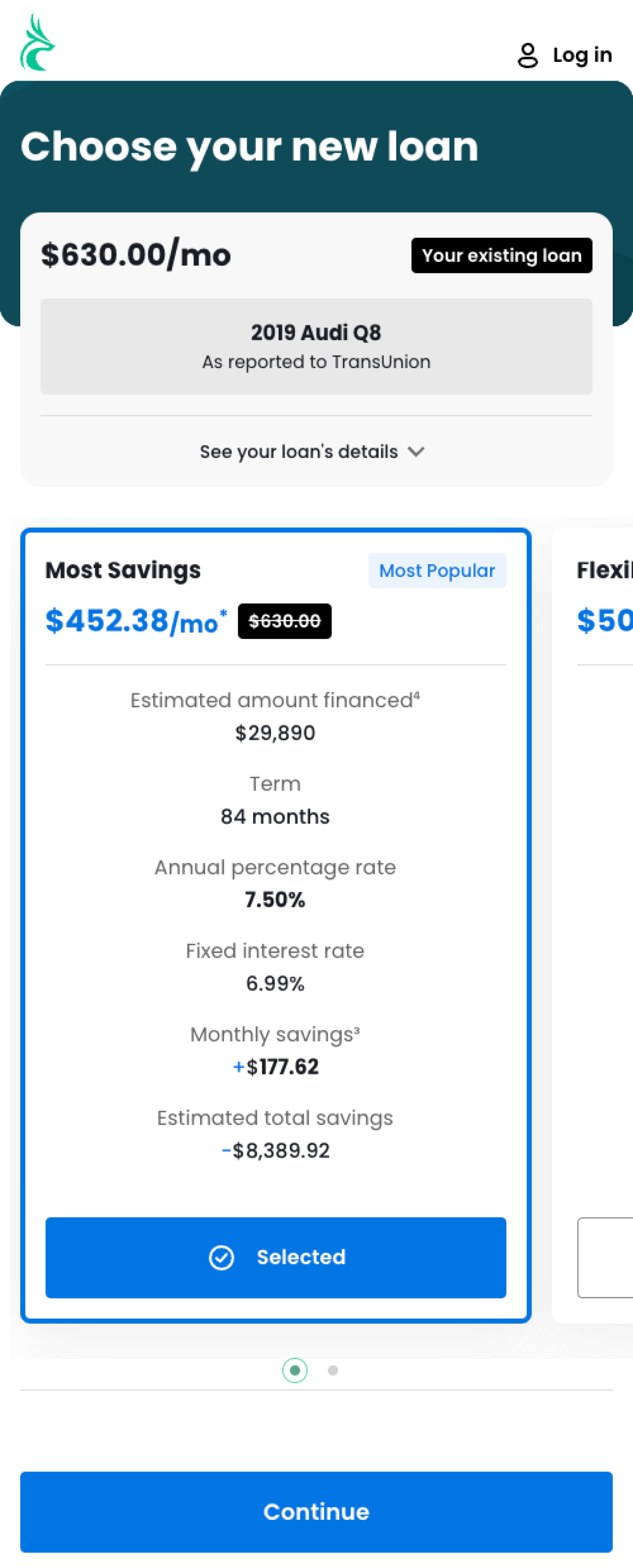
Task: Click the crossed-out $630.00 price tag
Action: (284, 621)
